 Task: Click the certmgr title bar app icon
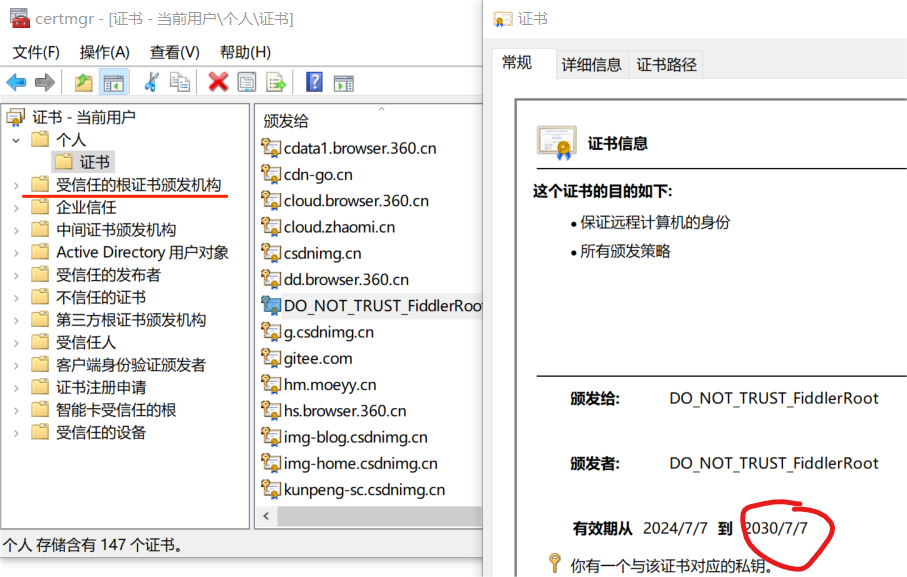tap(20, 19)
